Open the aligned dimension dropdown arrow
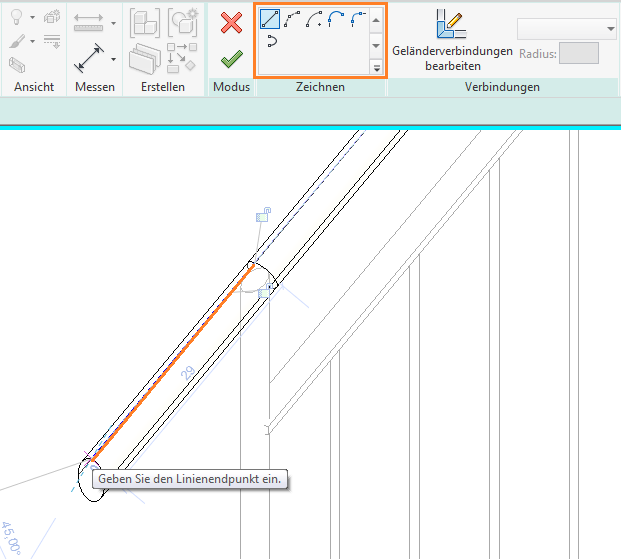Image resolution: width=621 pixels, height=559 pixels. [x=114, y=60]
